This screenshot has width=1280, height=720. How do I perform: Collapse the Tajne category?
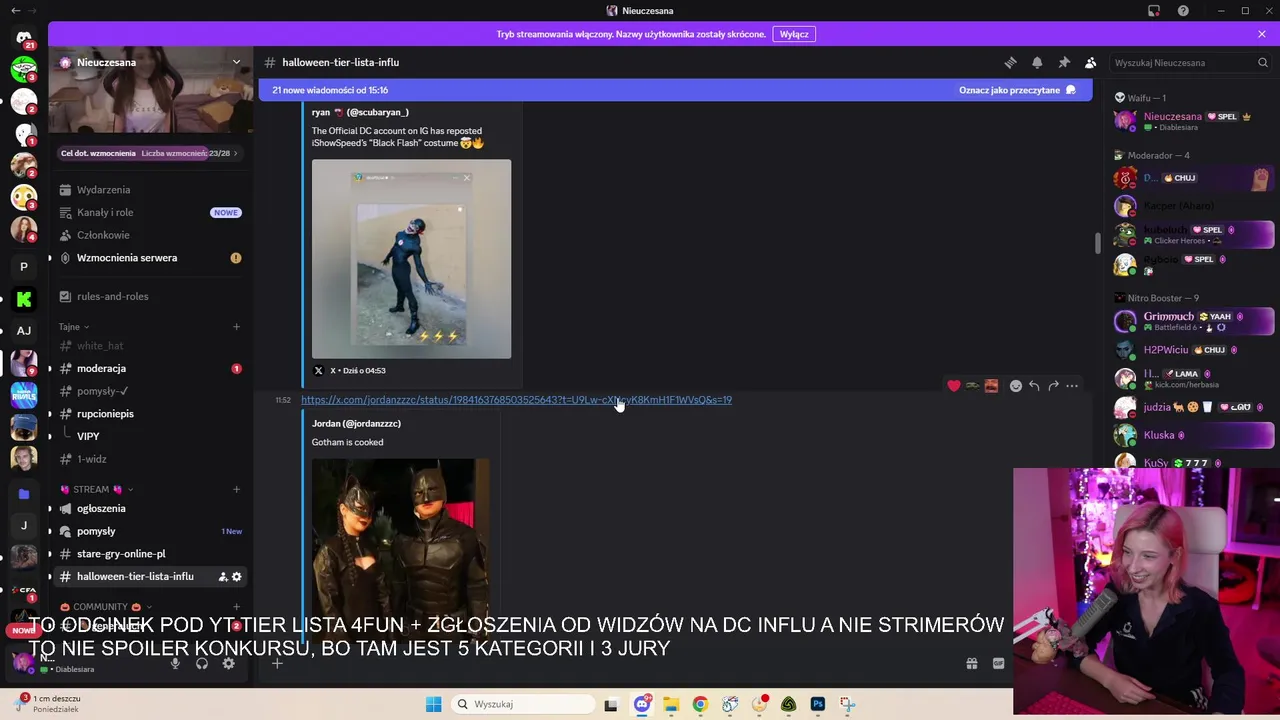click(73, 327)
